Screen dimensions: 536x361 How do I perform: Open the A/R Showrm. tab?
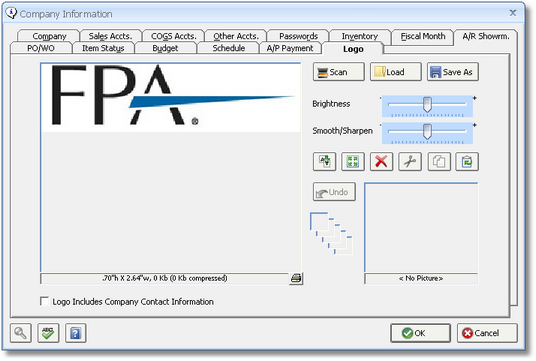click(486, 36)
